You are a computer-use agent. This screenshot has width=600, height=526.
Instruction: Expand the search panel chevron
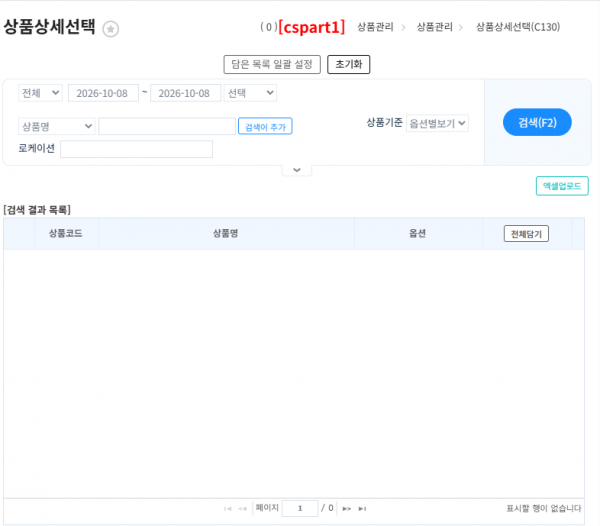tap(297, 170)
